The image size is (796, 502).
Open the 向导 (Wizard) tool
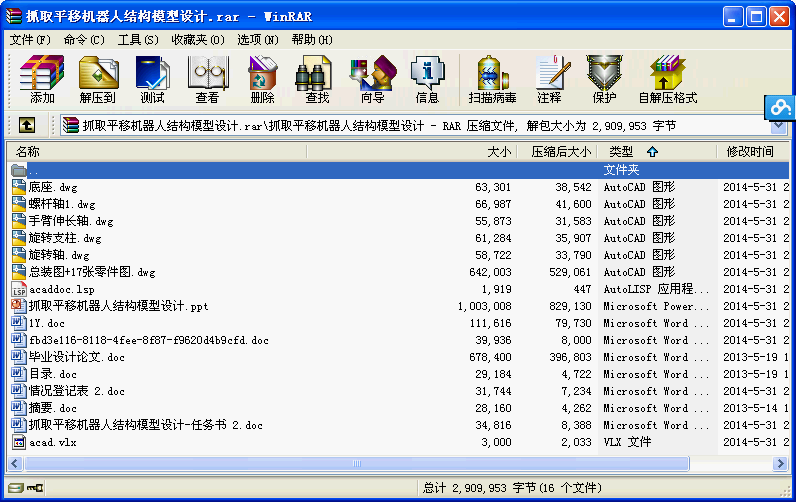372,79
